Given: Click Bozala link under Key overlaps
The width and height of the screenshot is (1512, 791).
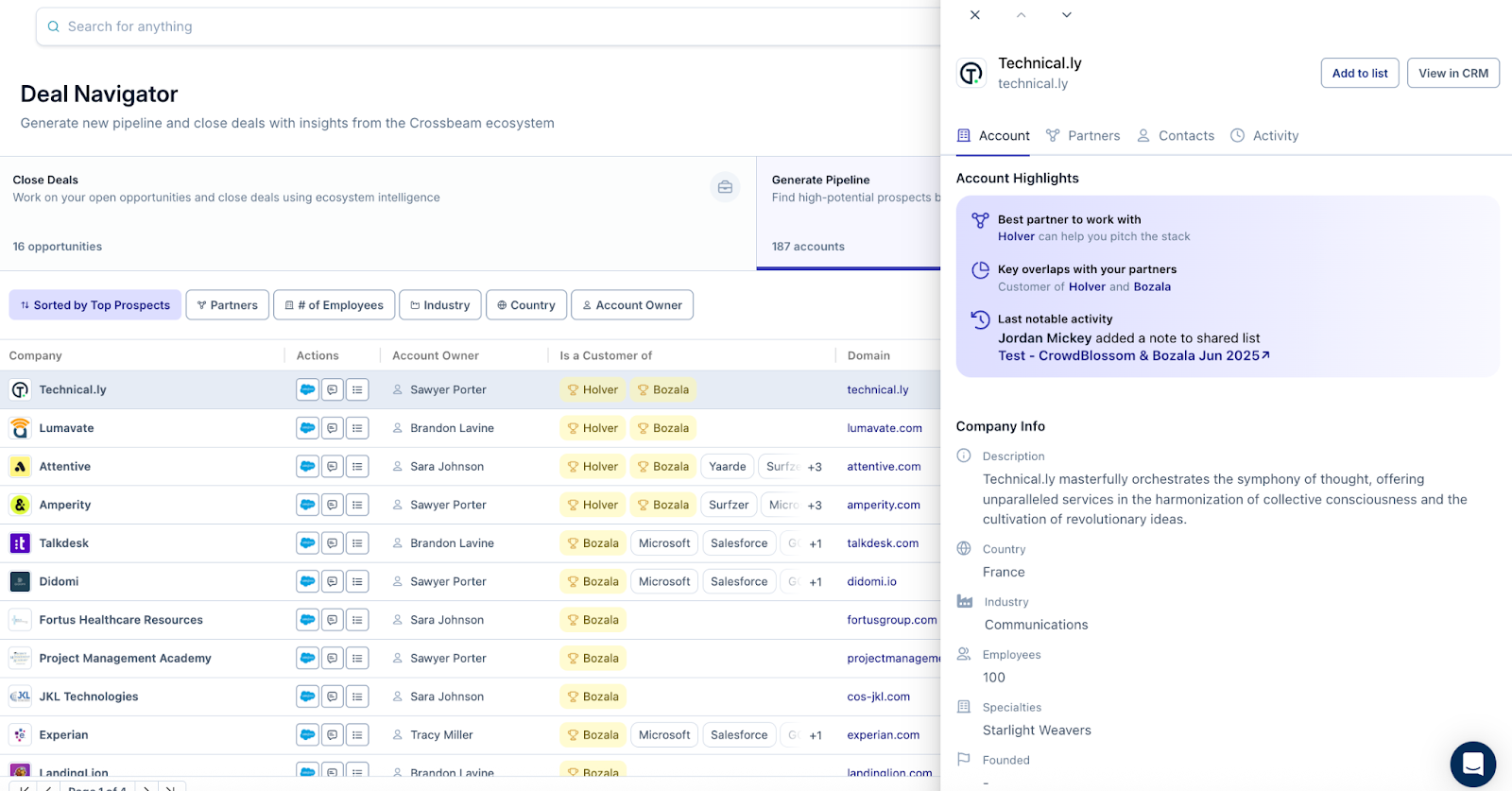Looking at the screenshot, I should (1152, 286).
